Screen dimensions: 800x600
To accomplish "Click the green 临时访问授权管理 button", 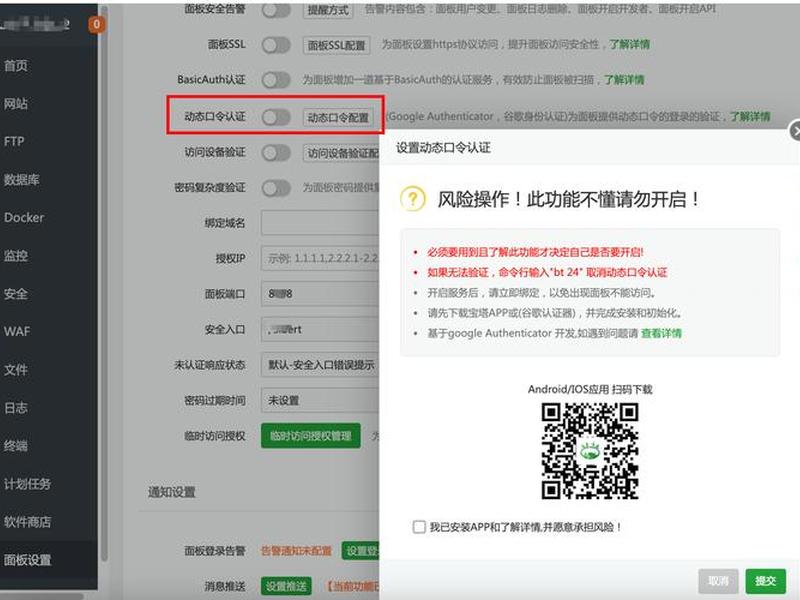I will point(311,436).
